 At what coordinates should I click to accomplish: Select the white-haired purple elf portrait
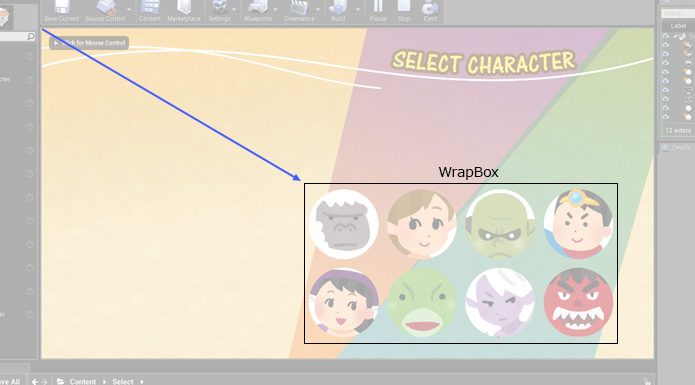click(500, 302)
